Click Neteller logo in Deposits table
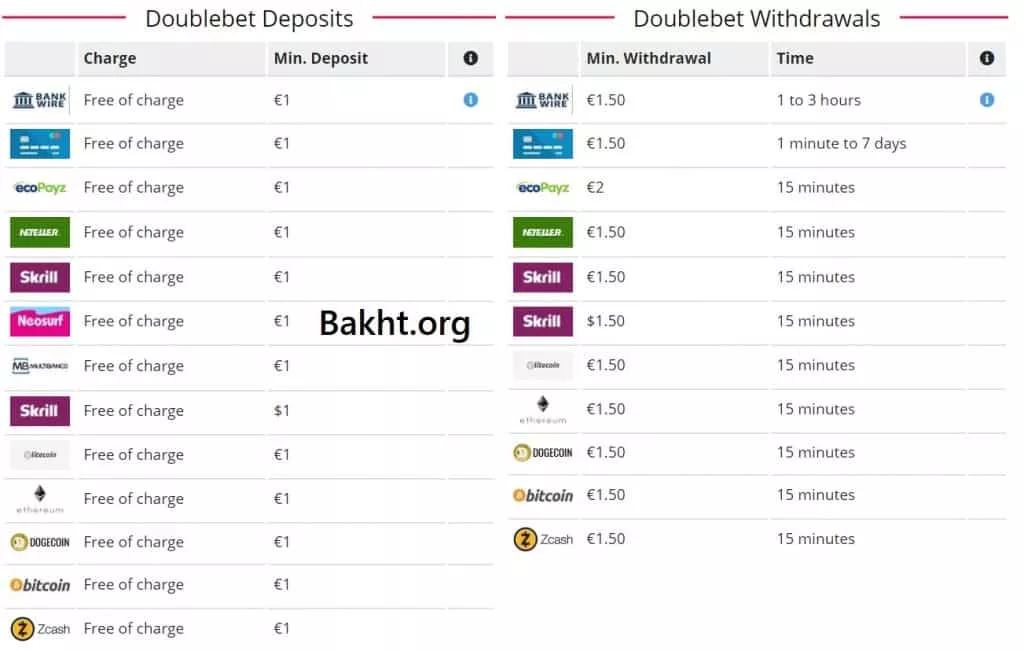This screenshot has width=1024, height=651. coord(40,232)
